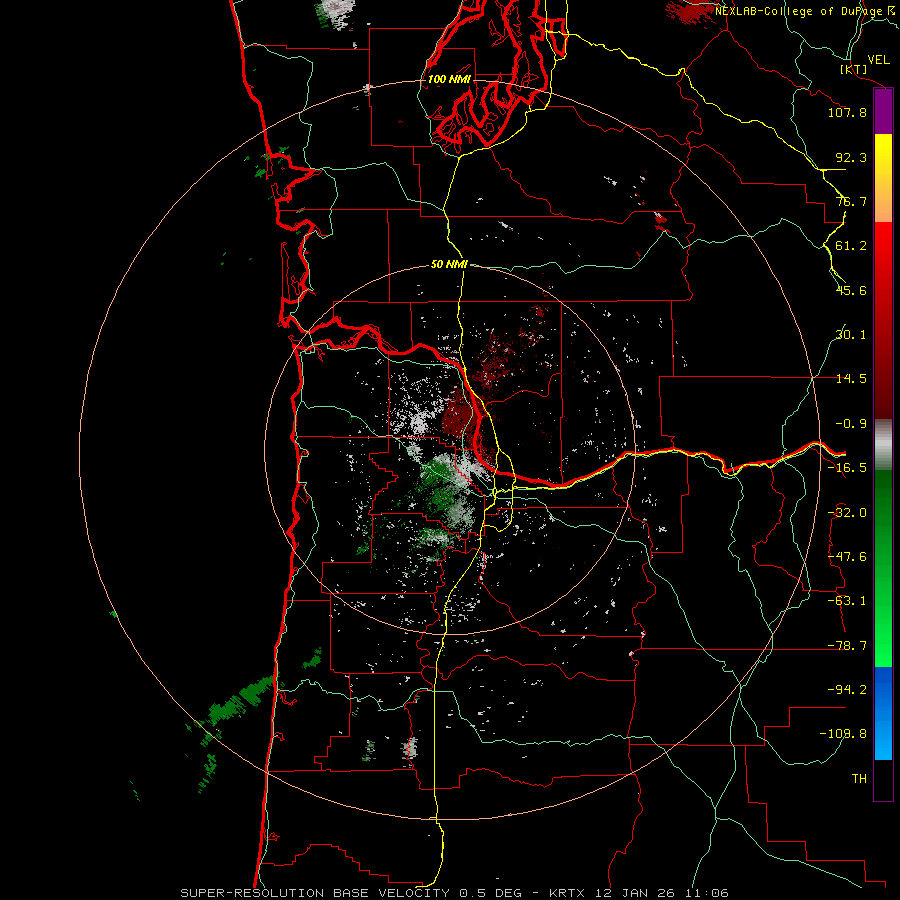Viewport: 900px width, 900px height.
Task: Pick the purple segment of the velocity scale
Action: (883, 112)
